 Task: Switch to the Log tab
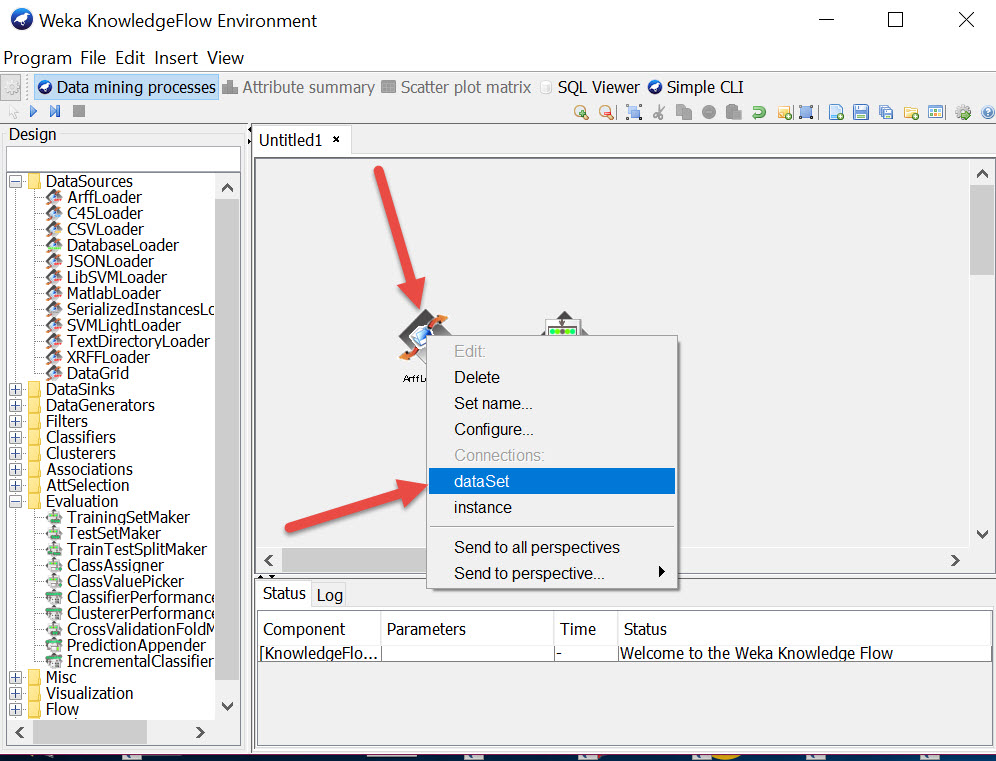(329, 595)
